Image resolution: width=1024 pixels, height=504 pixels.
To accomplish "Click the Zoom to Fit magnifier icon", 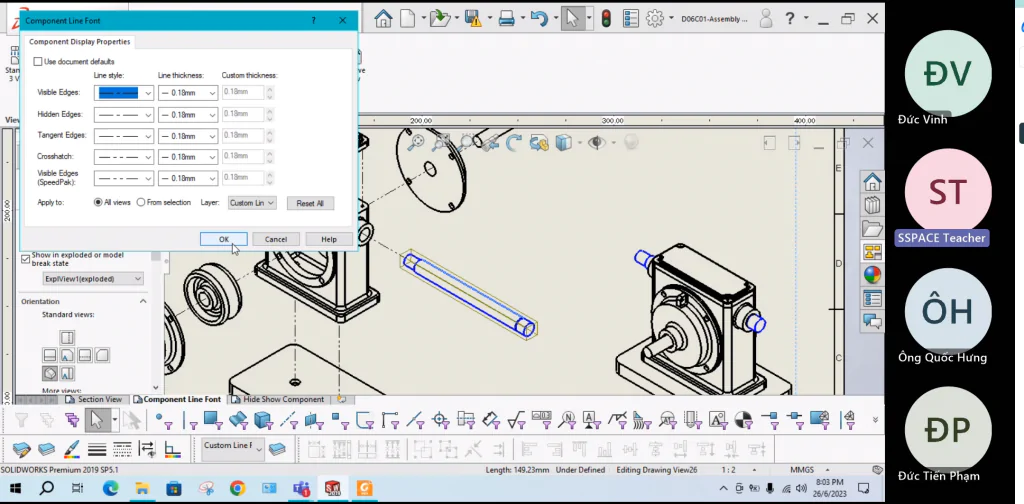I will coord(415,142).
